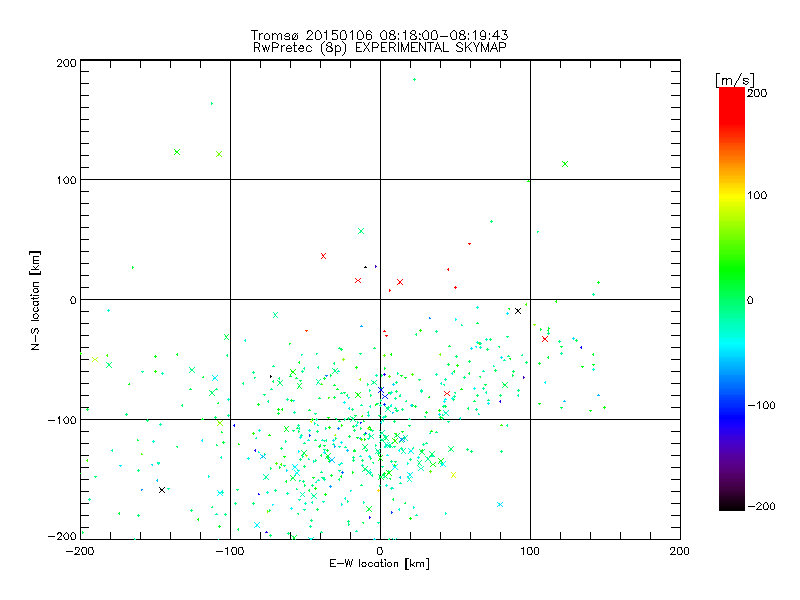Click the color bar's "-200" label

pyautogui.click(x=761, y=506)
